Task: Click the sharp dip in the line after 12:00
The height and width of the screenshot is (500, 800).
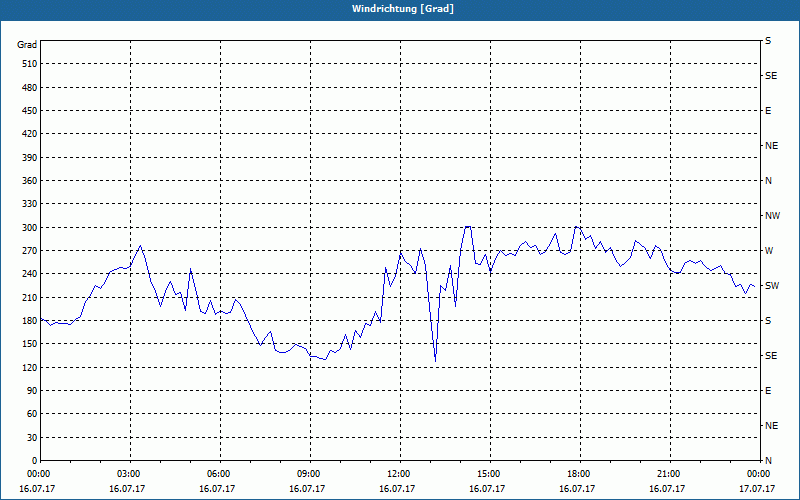Action: point(435,358)
